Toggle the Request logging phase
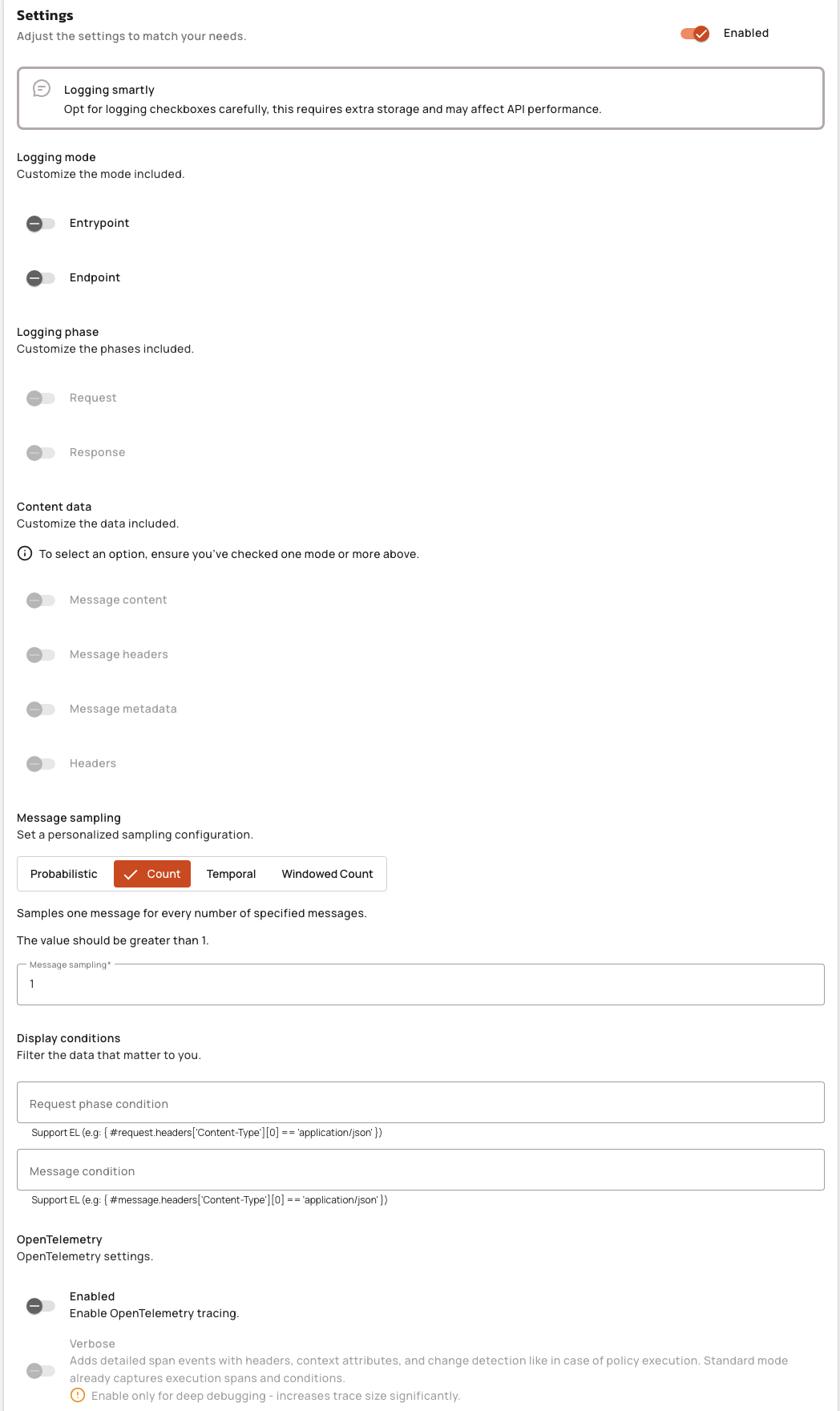The width and height of the screenshot is (840, 1411). click(40, 398)
